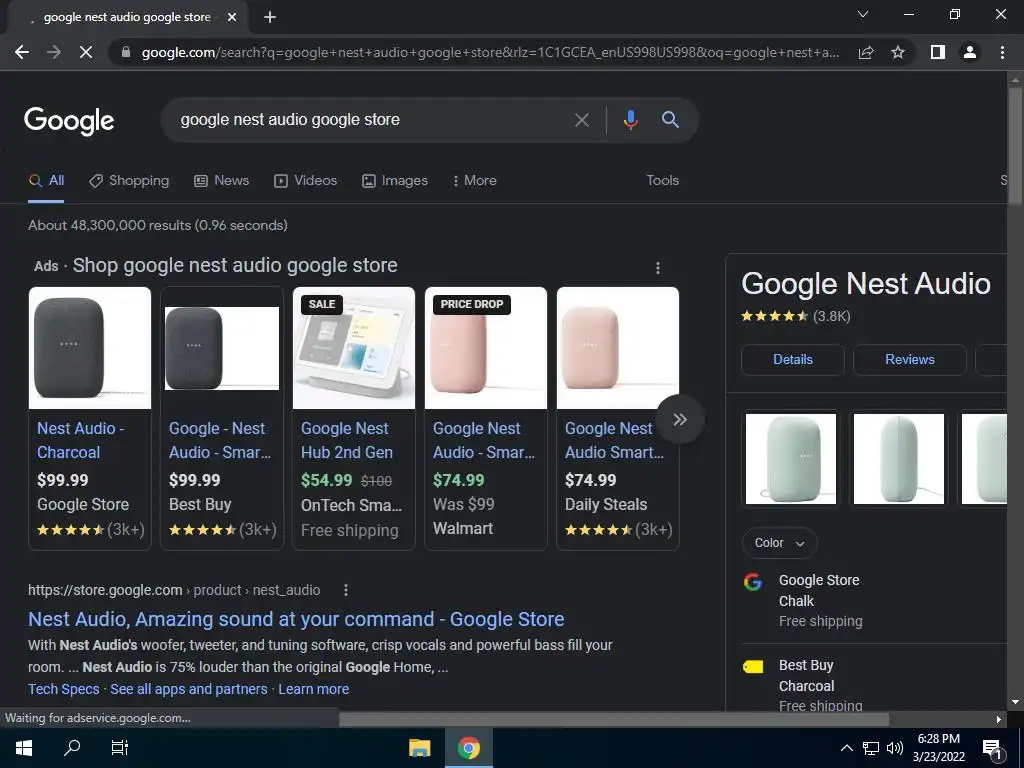
Task: Open the tab search chevron
Action: (863, 14)
